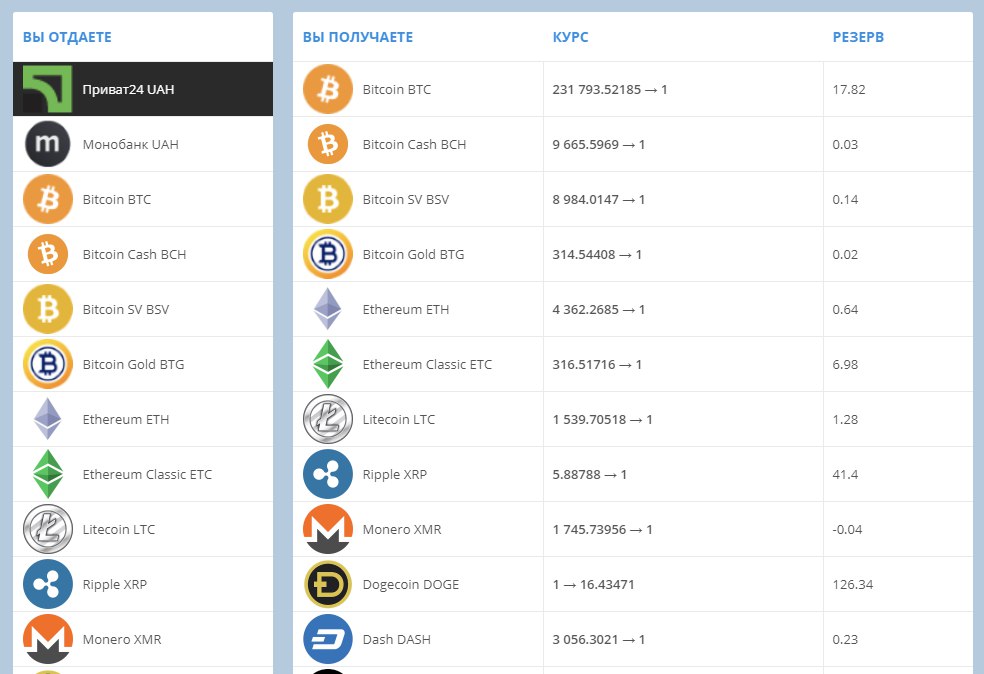The image size is (984, 674).
Task: Click the rate 231 793.52185 → 1
Action: coord(610,89)
